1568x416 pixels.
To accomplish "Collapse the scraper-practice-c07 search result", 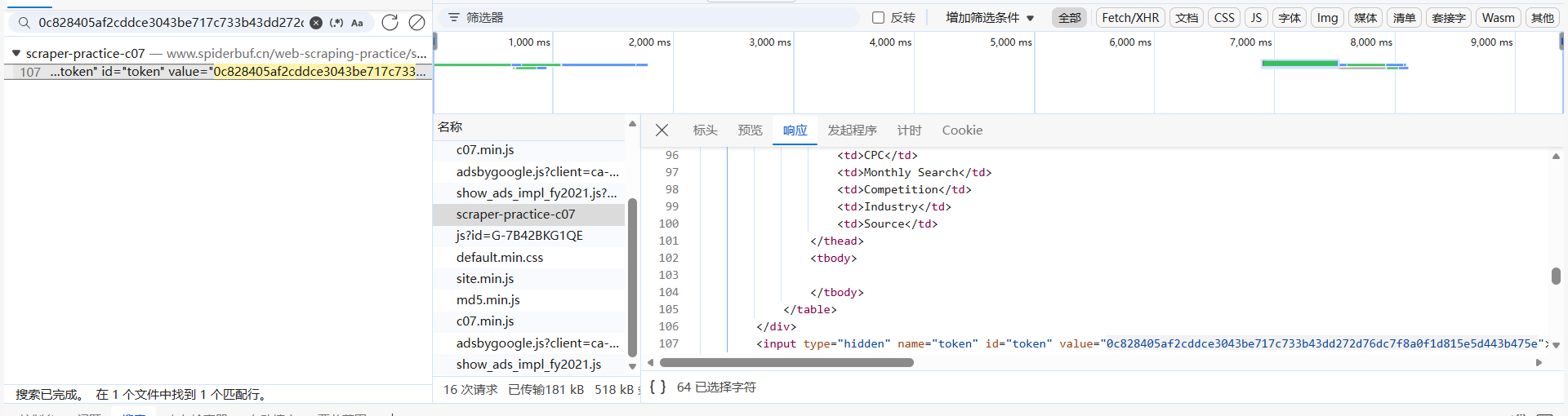I will click(x=16, y=53).
